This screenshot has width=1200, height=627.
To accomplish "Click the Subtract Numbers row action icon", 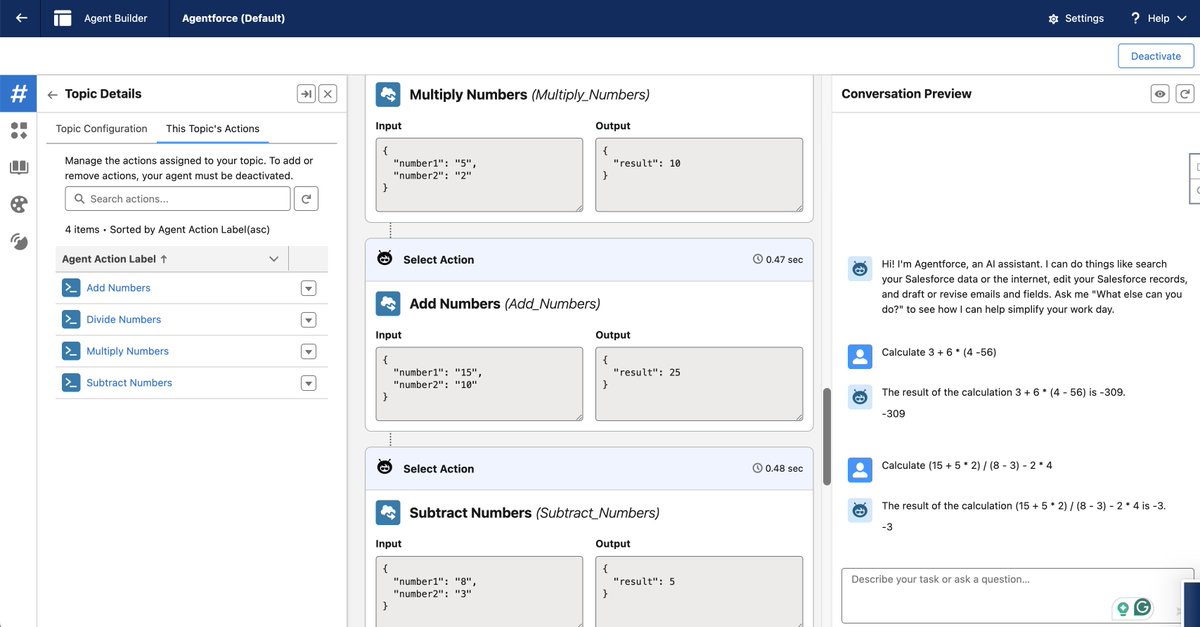I will (70, 383).
